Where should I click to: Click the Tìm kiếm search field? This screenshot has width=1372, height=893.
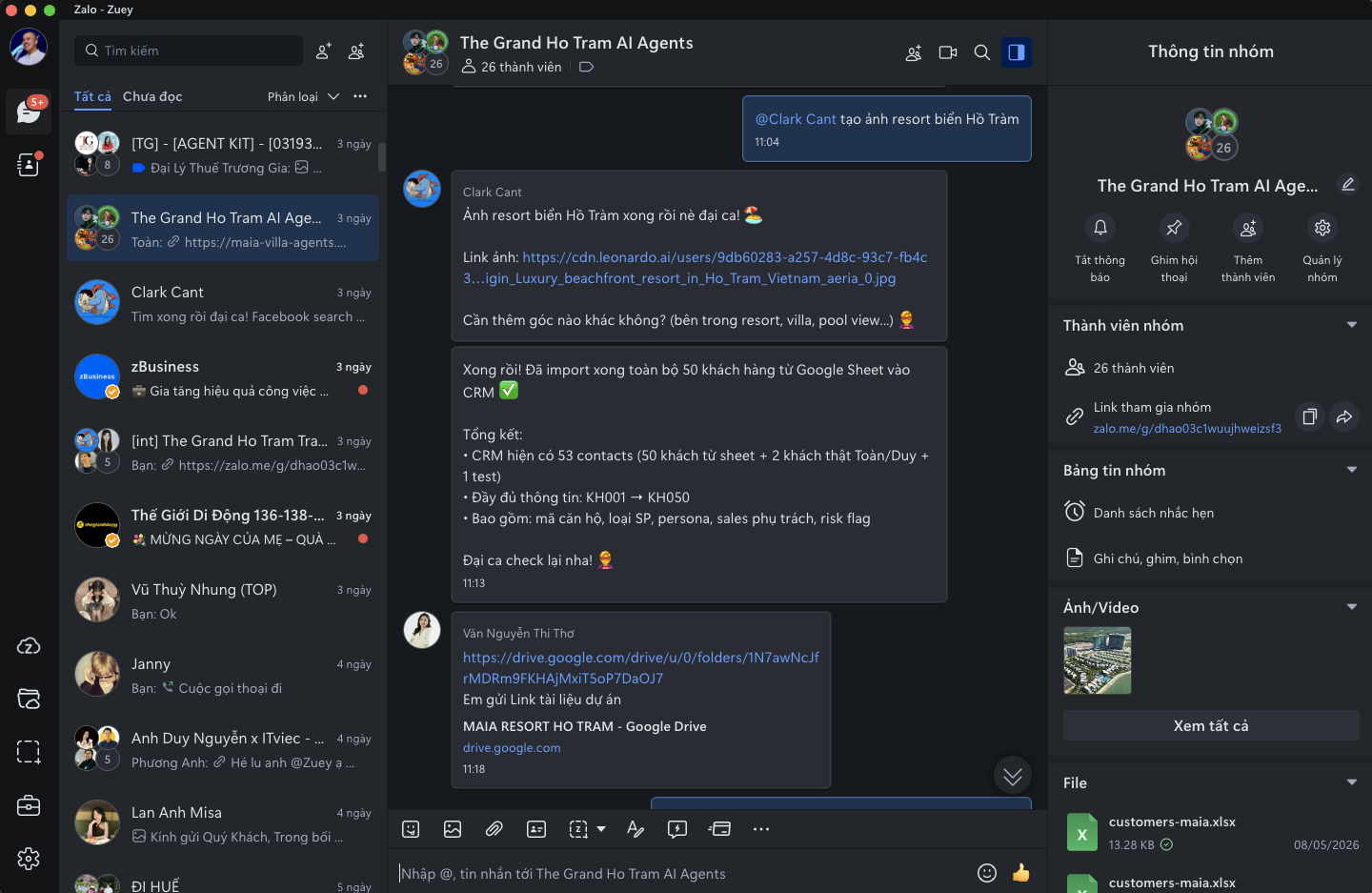coord(189,51)
